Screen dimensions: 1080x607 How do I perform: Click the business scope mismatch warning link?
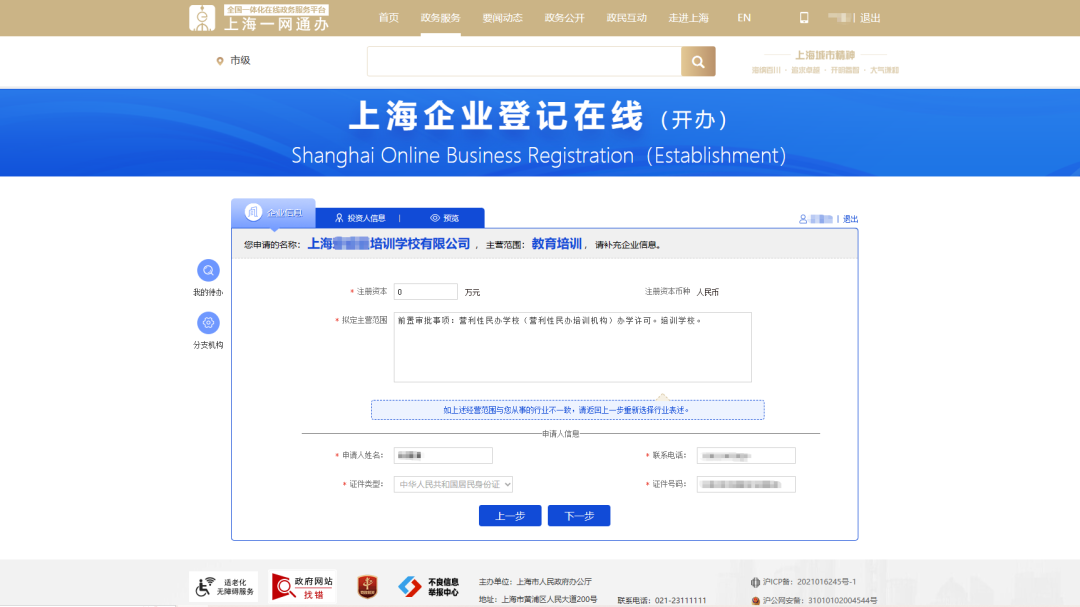[x=567, y=409]
